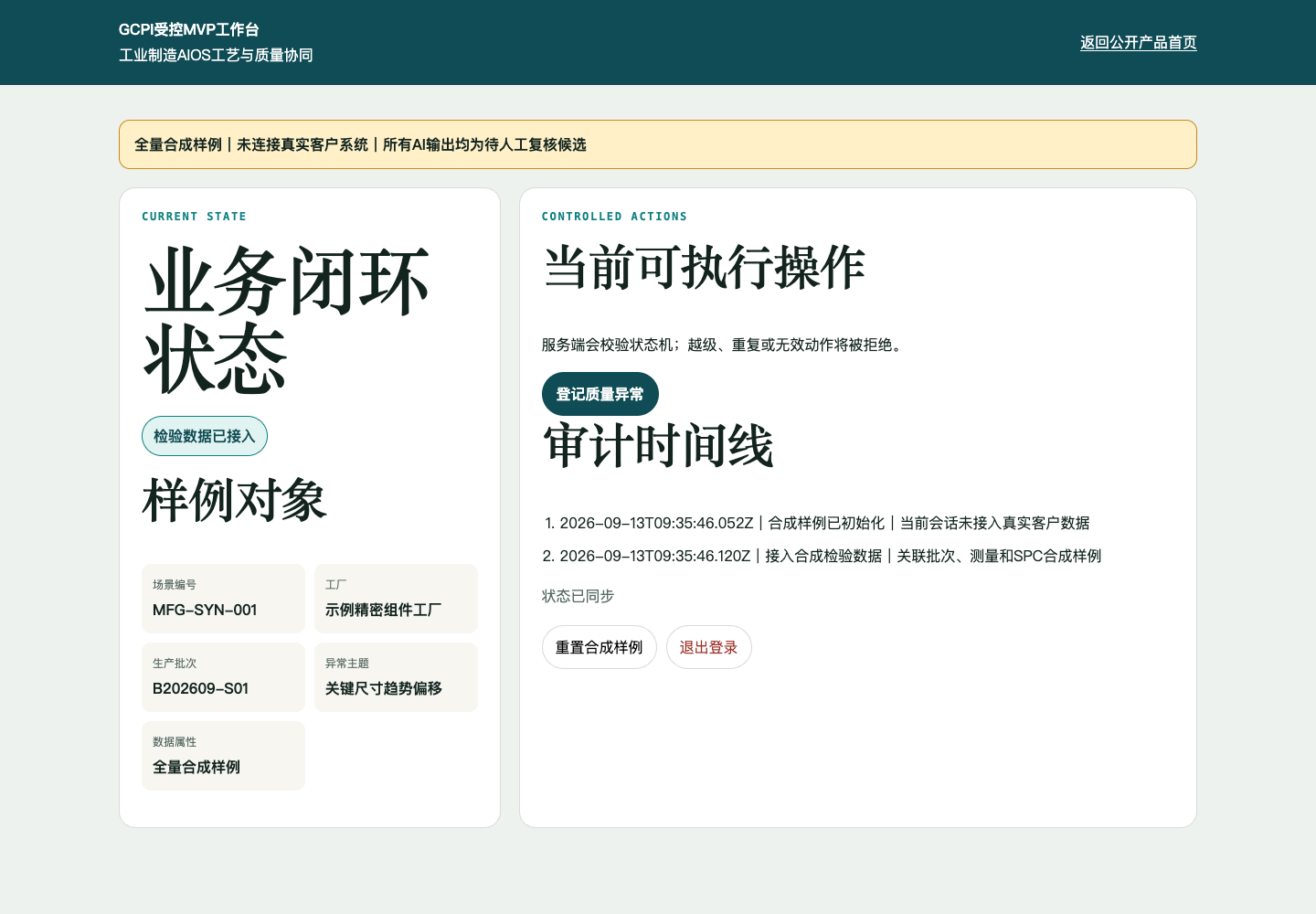Select the 生产批次 B202609-S01 card
This screenshot has height=914, width=1316.
pos(223,677)
